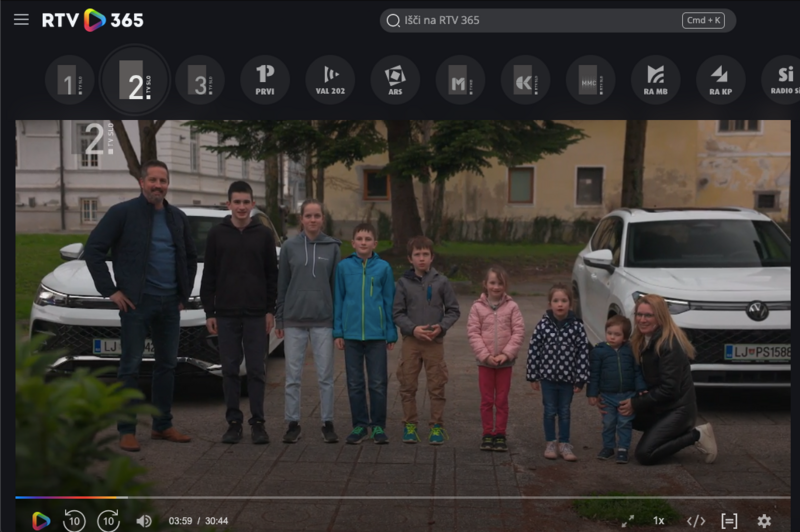This screenshot has width=800, height=532.
Task: Open the Radio Si channel
Action: pos(783,80)
